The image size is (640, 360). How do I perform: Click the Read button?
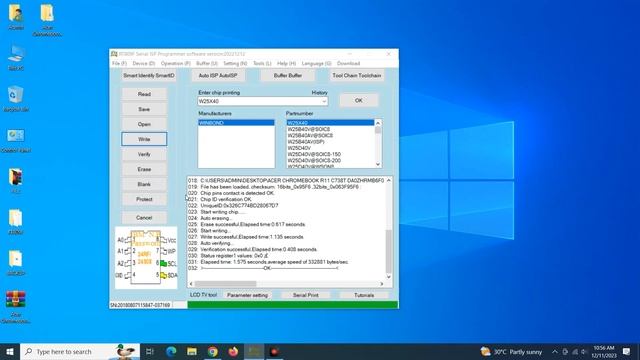pos(144,94)
